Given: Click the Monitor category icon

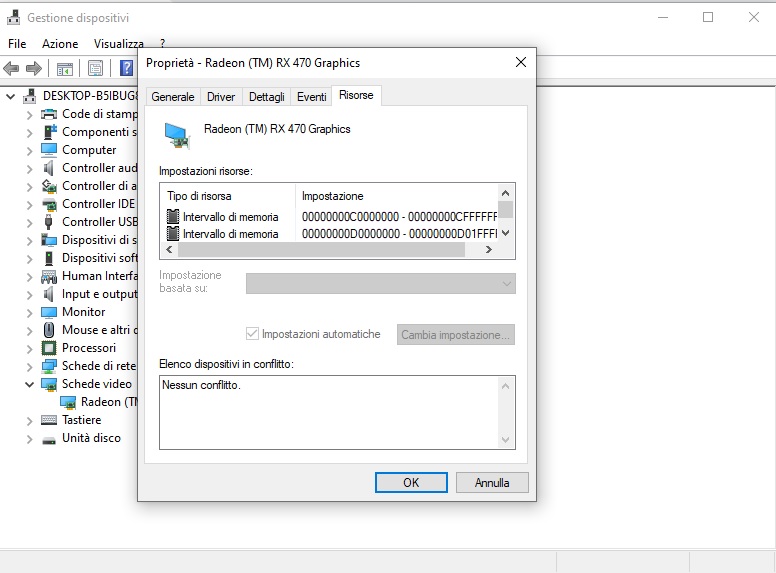Looking at the screenshot, I should coord(49,312).
